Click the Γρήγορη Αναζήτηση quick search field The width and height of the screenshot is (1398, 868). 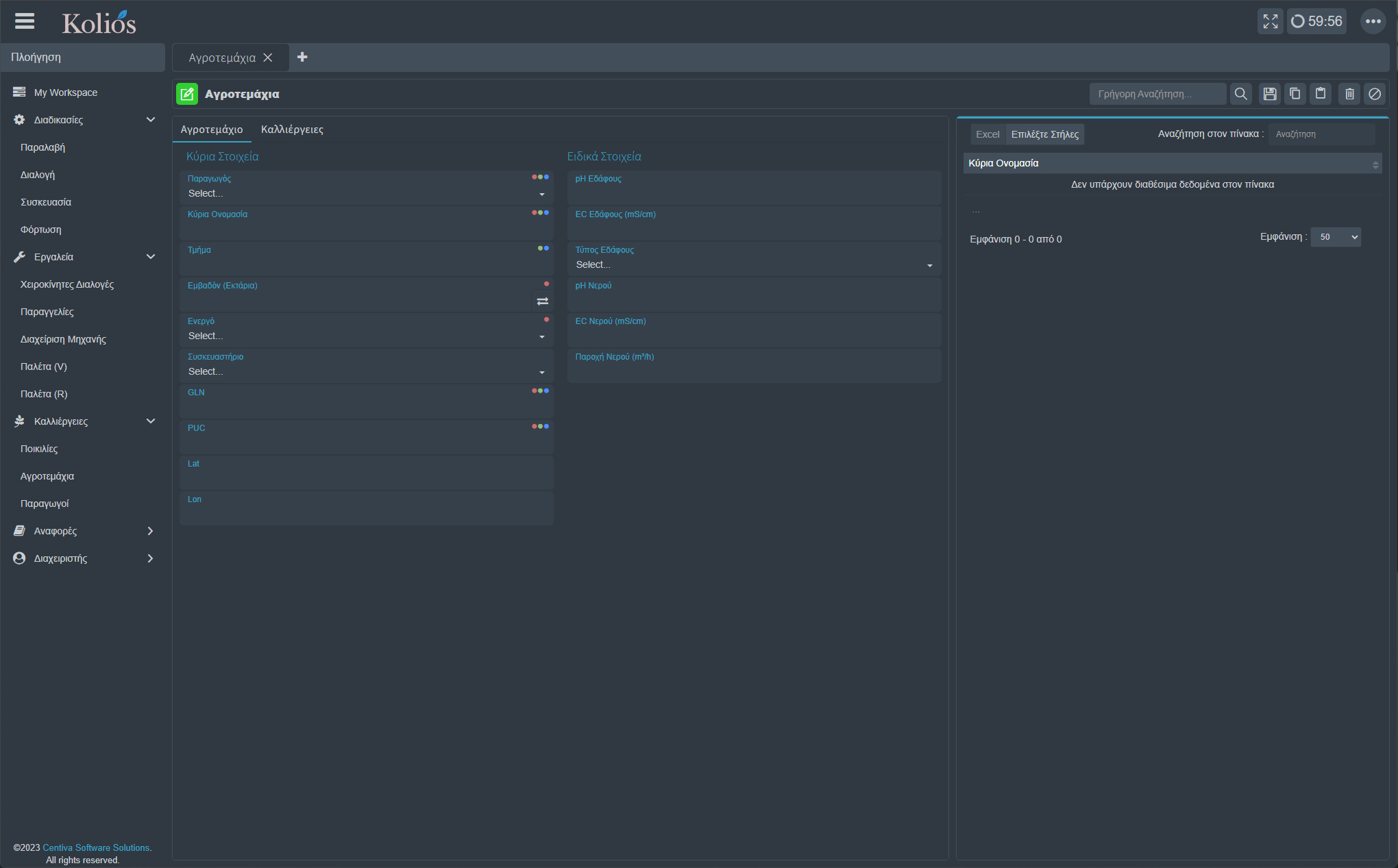coord(1158,94)
